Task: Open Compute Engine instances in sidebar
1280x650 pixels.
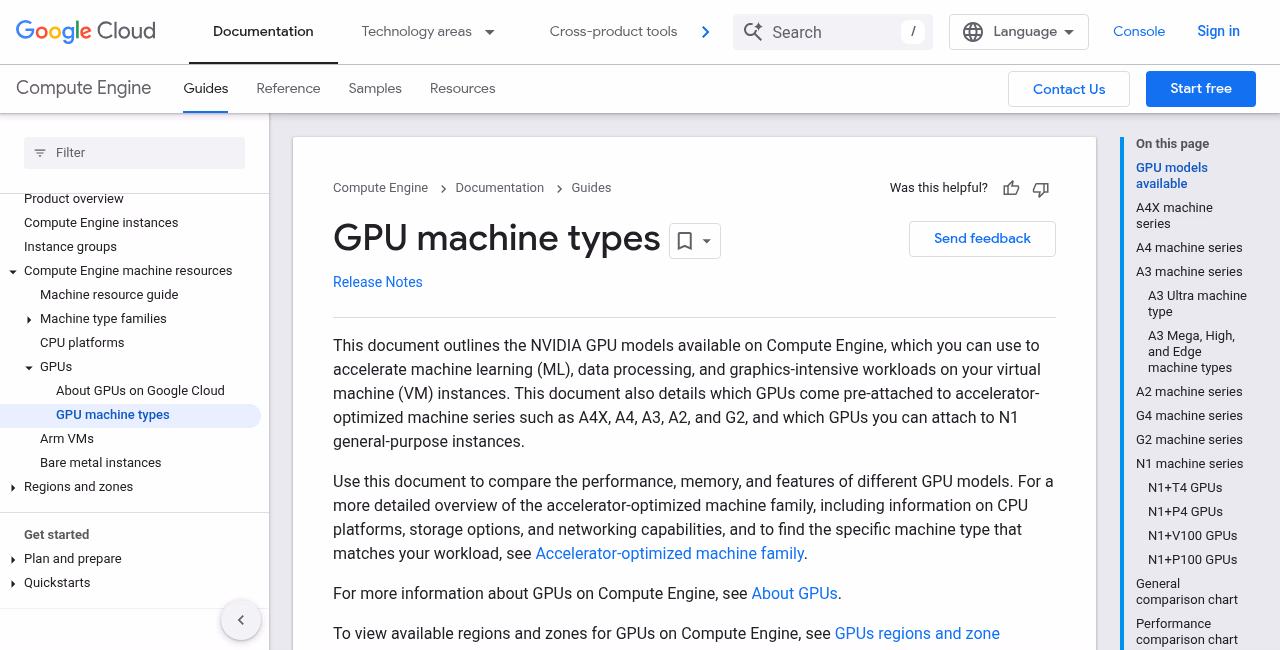Action: 101,223
